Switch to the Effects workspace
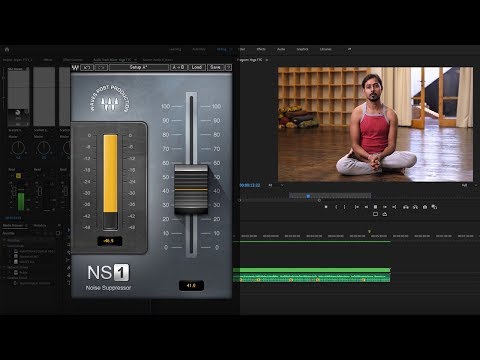 (x=261, y=49)
